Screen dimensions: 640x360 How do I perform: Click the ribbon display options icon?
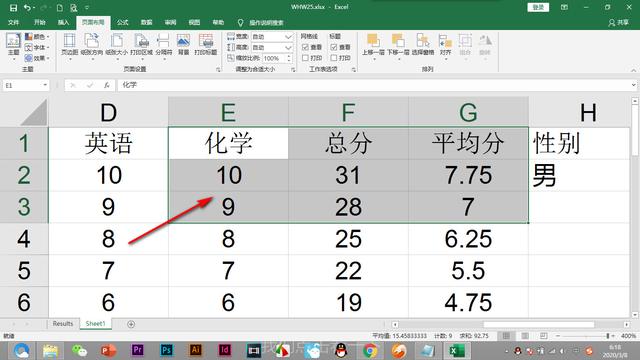[564, 7]
